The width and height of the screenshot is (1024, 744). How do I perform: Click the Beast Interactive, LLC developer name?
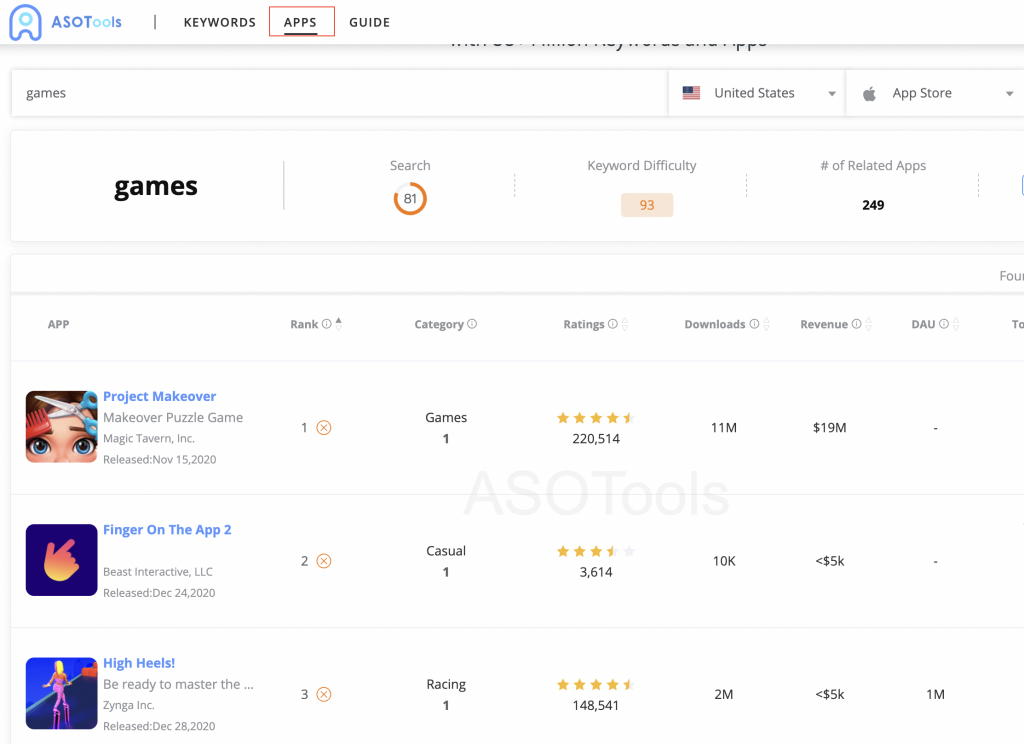point(158,572)
